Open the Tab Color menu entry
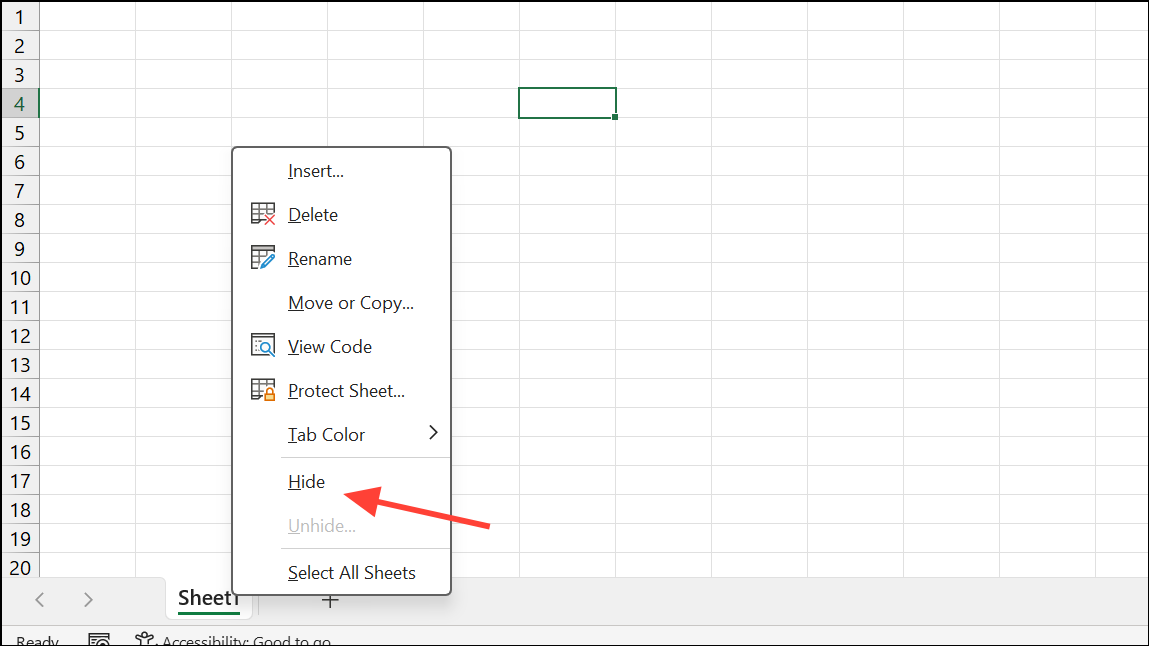This screenshot has width=1149, height=646. click(327, 435)
